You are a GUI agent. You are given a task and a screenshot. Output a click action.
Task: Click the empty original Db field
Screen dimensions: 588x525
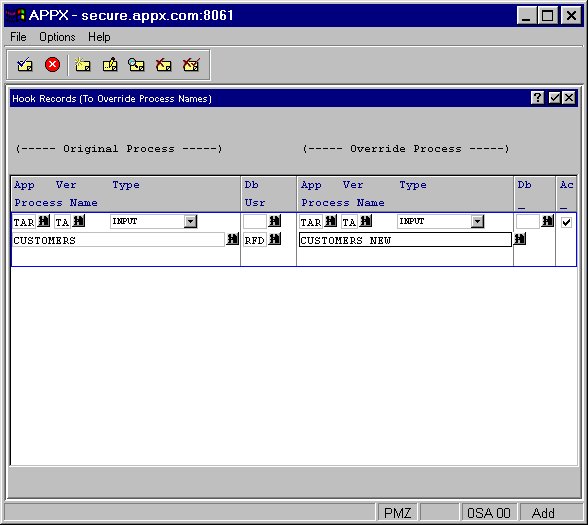click(255, 221)
